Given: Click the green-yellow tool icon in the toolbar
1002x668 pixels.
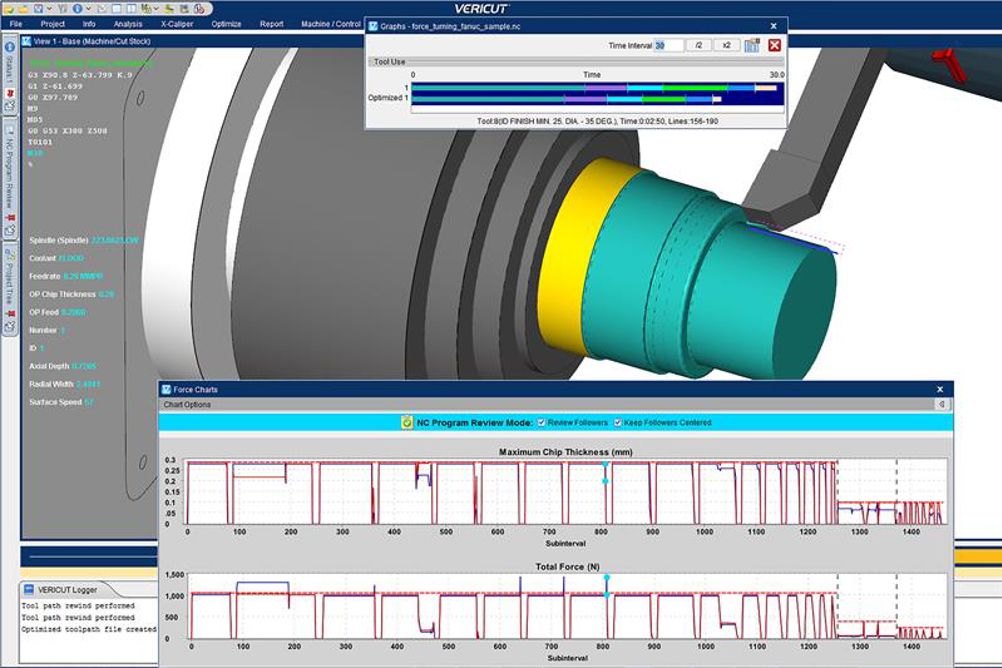Looking at the screenshot, I should pyautogui.click(x=146, y=9).
